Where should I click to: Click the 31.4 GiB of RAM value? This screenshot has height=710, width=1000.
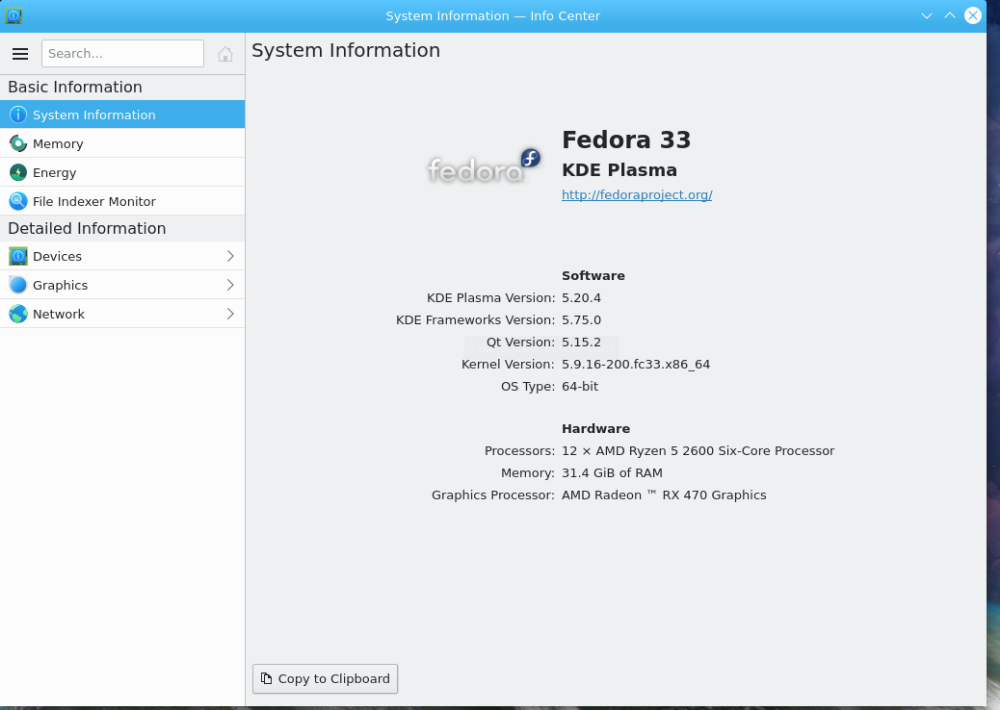pyautogui.click(x=612, y=473)
